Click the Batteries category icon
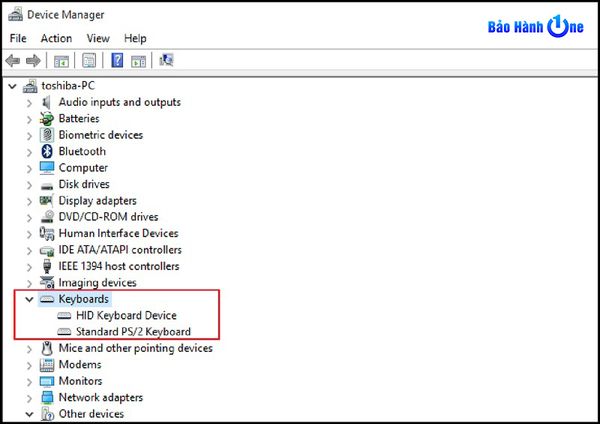 tap(47, 118)
